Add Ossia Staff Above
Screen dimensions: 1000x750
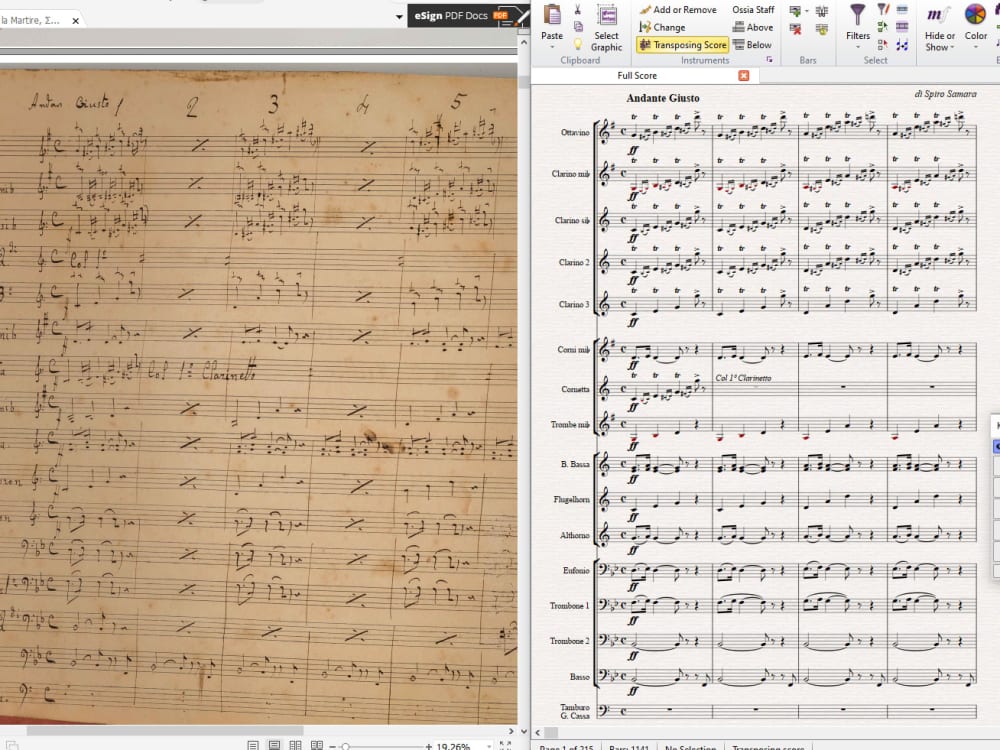tap(753, 27)
